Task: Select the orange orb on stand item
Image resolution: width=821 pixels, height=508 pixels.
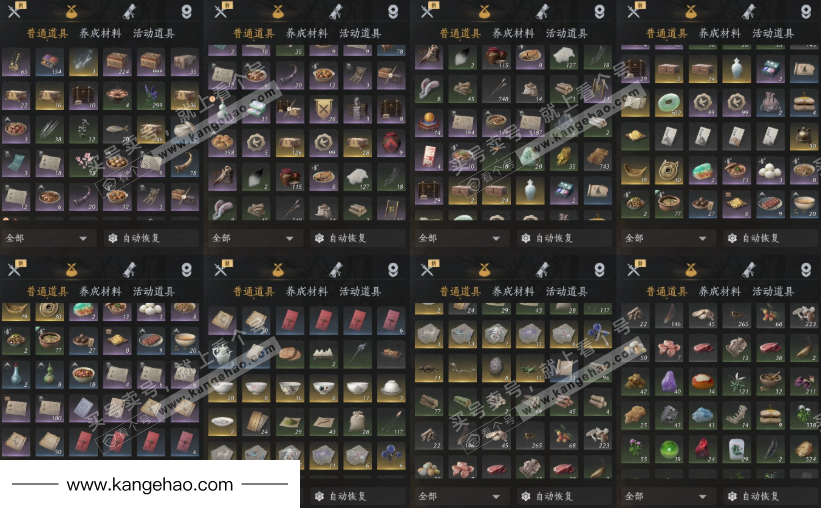Action: (429, 122)
